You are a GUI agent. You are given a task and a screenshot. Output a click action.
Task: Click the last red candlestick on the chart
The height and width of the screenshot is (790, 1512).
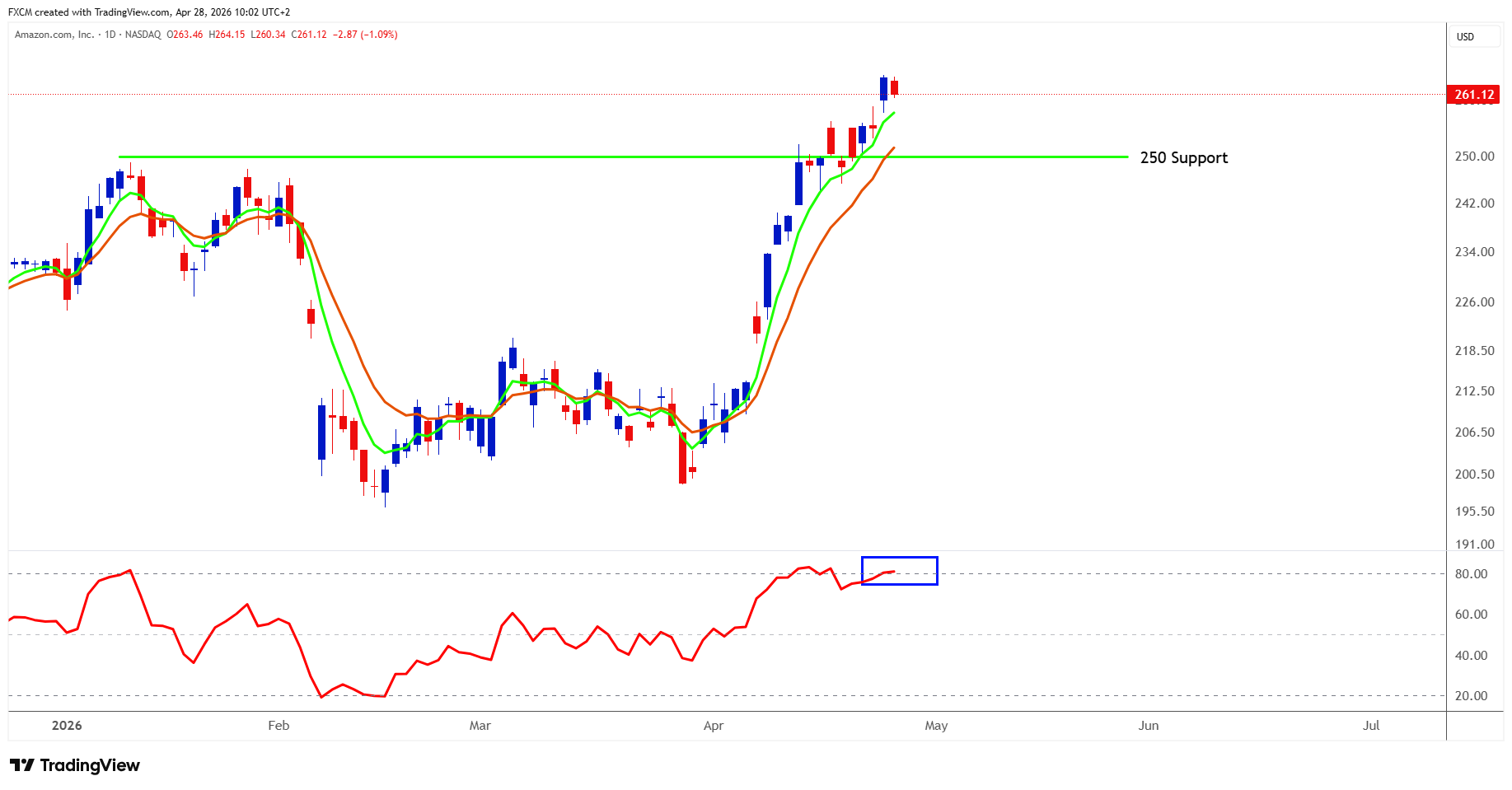click(894, 87)
